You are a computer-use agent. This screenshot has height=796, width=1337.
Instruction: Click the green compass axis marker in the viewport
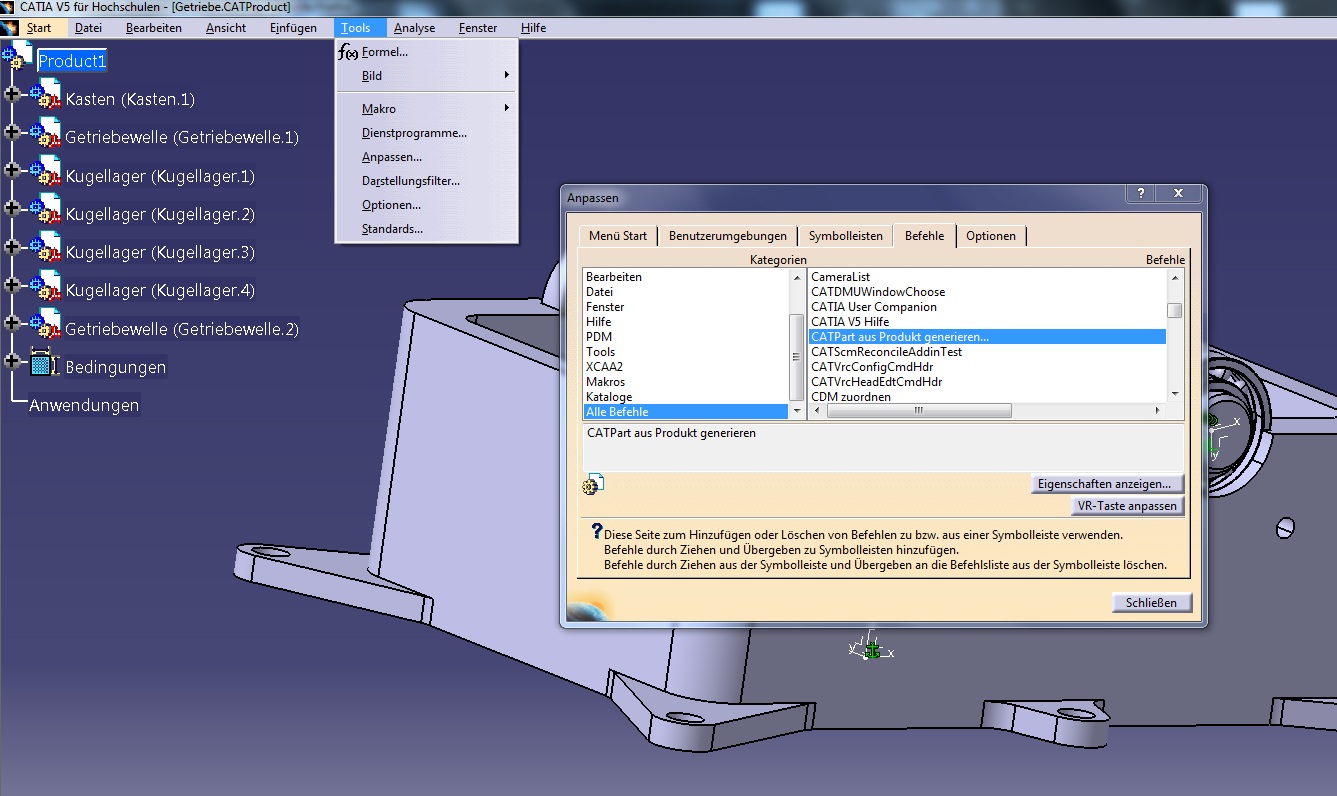coord(872,651)
